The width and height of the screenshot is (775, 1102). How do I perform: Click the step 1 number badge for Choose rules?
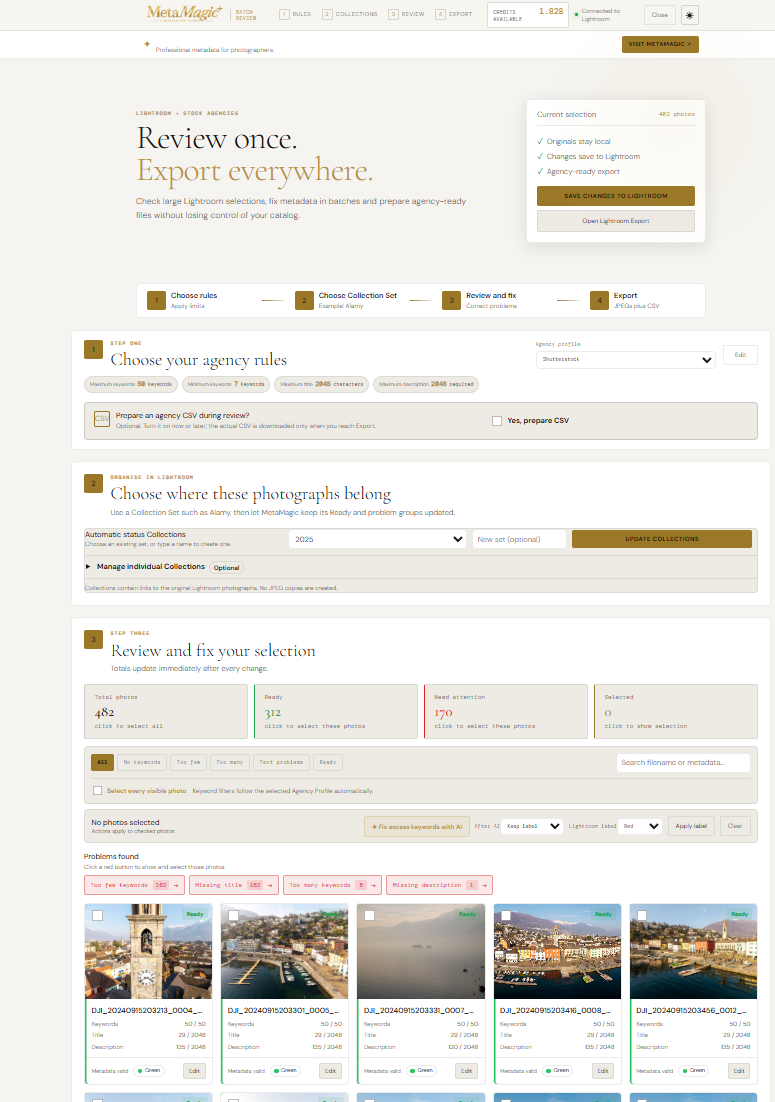click(x=156, y=300)
